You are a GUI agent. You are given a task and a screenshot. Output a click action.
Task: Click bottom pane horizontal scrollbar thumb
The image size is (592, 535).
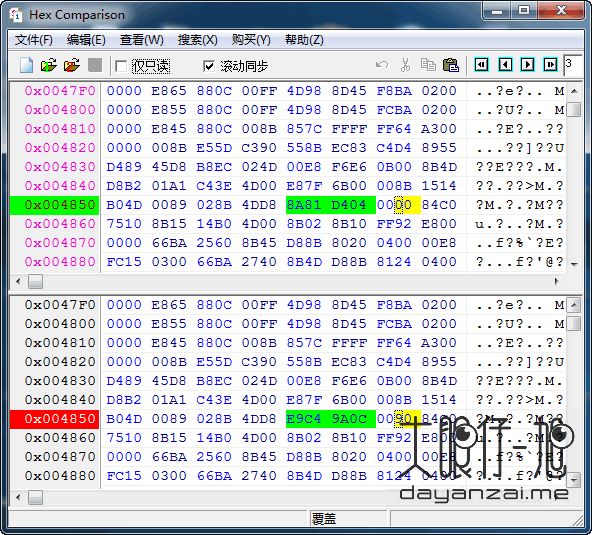pyautogui.click(x=35, y=498)
